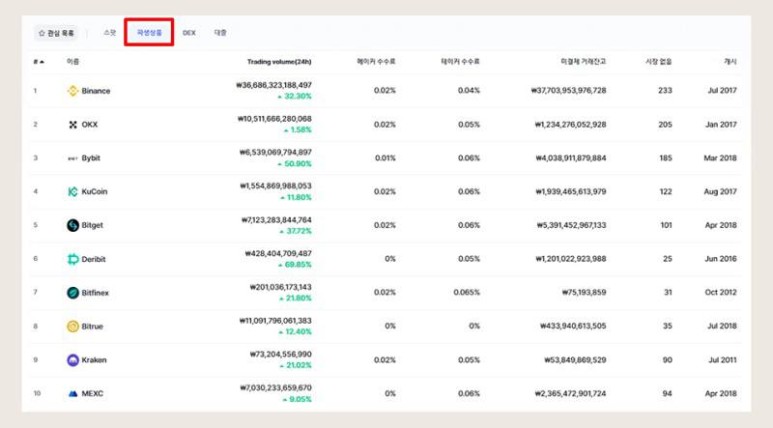Click the Deribit exchange logo icon
This screenshot has width=773, height=428.
click(x=73, y=259)
